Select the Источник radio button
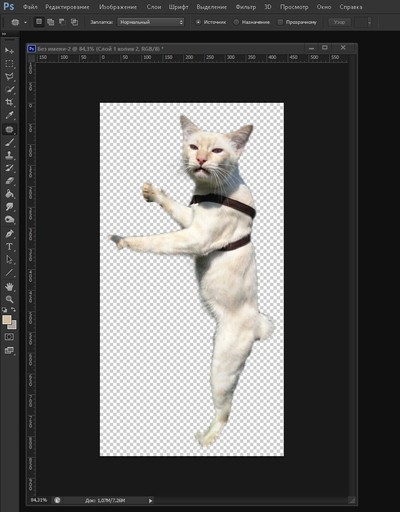This screenshot has width=400, height=512. [198, 22]
